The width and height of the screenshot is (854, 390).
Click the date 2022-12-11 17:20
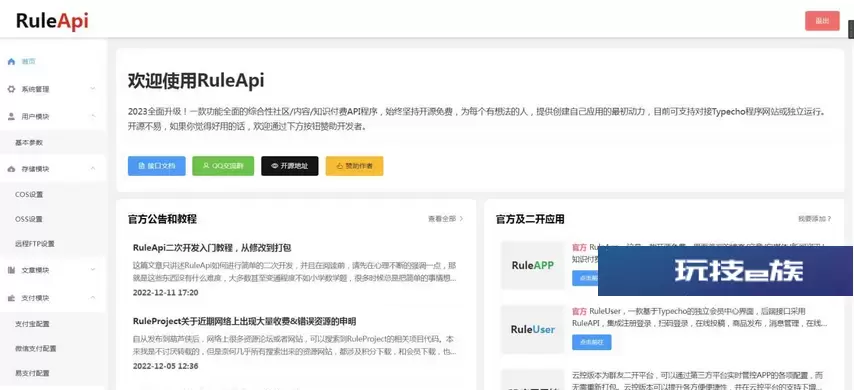click(166, 292)
